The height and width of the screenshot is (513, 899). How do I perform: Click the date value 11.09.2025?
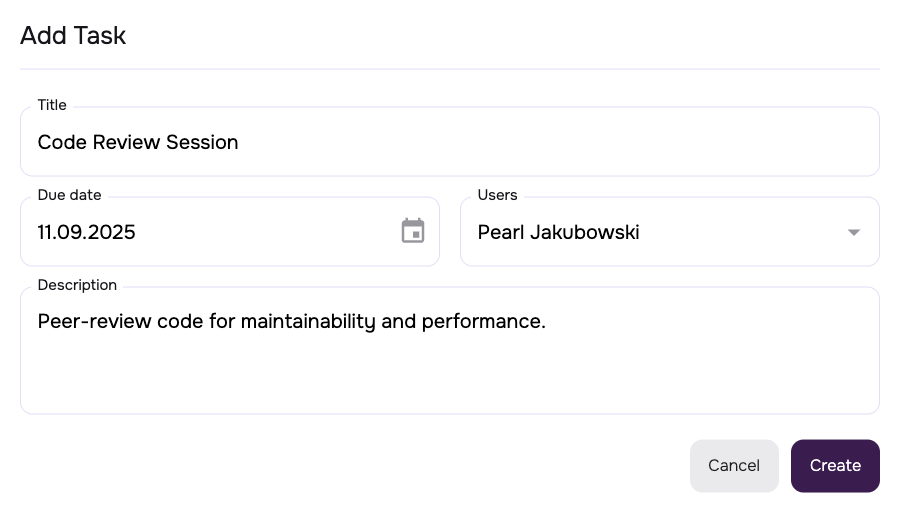point(86,233)
